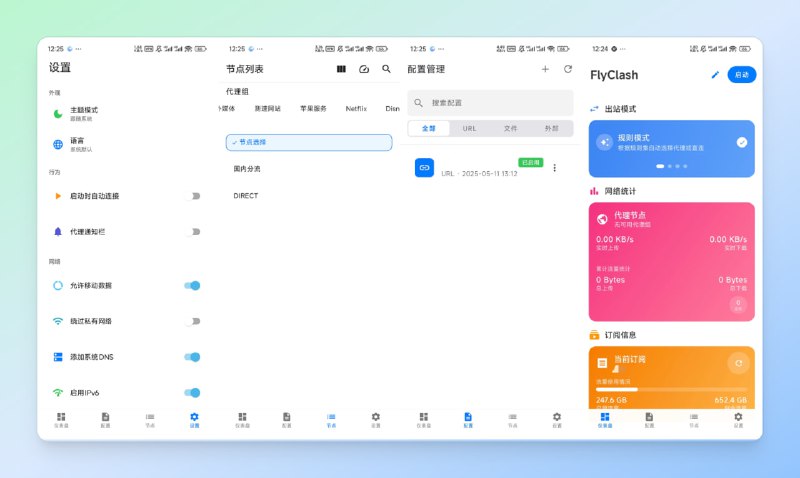Image resolution: width=800 pixels, height=478 pixels.
Task: Toggle the 添加系统DNS switch
Action: 192,357
